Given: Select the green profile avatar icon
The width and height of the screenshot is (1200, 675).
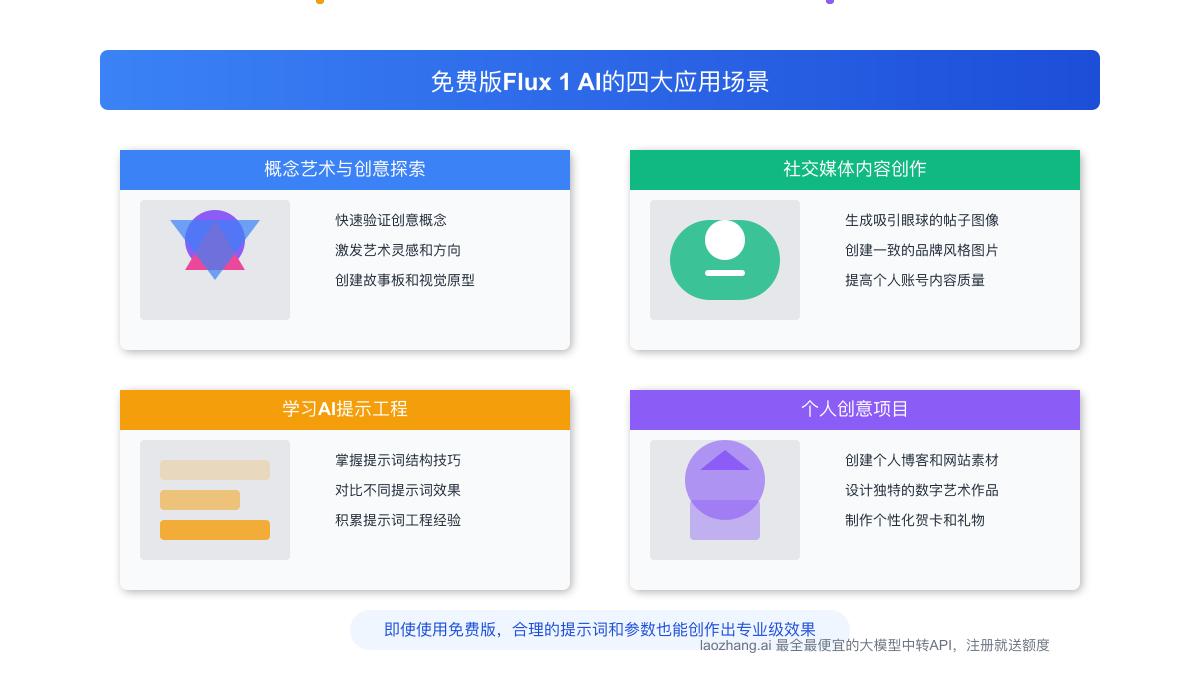Looking at the screenshot, I should pos(724,260).
